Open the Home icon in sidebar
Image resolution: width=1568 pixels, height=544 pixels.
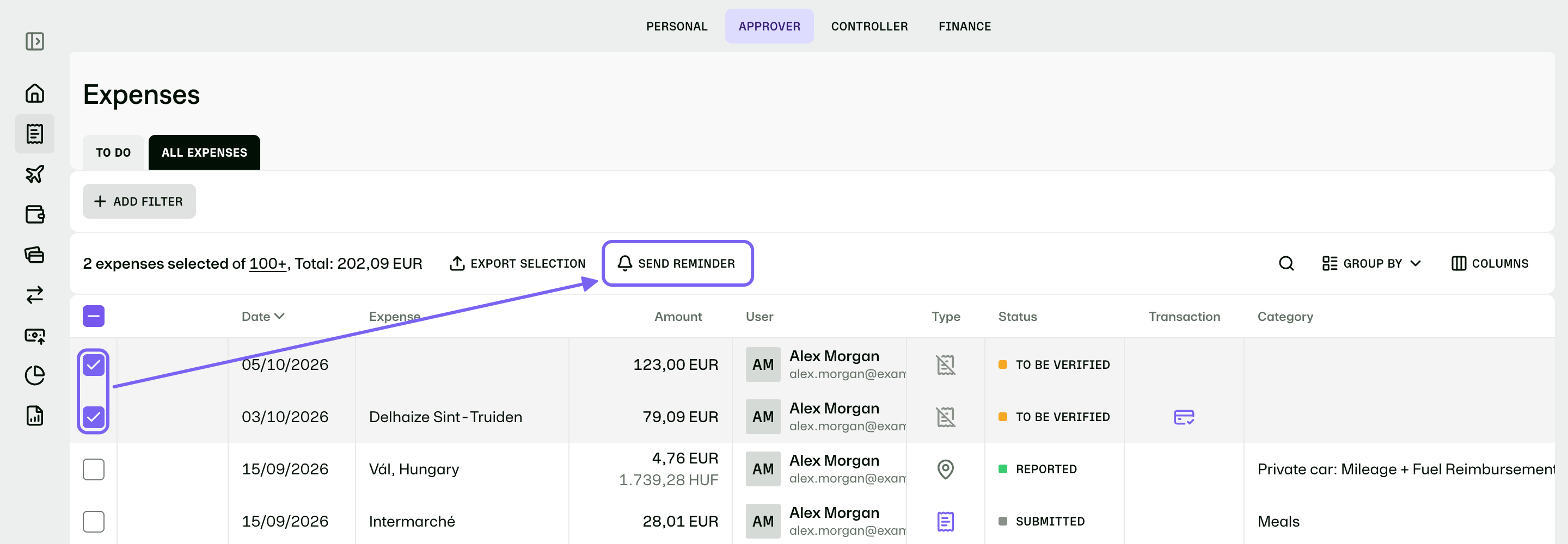(x=35, y=93)
